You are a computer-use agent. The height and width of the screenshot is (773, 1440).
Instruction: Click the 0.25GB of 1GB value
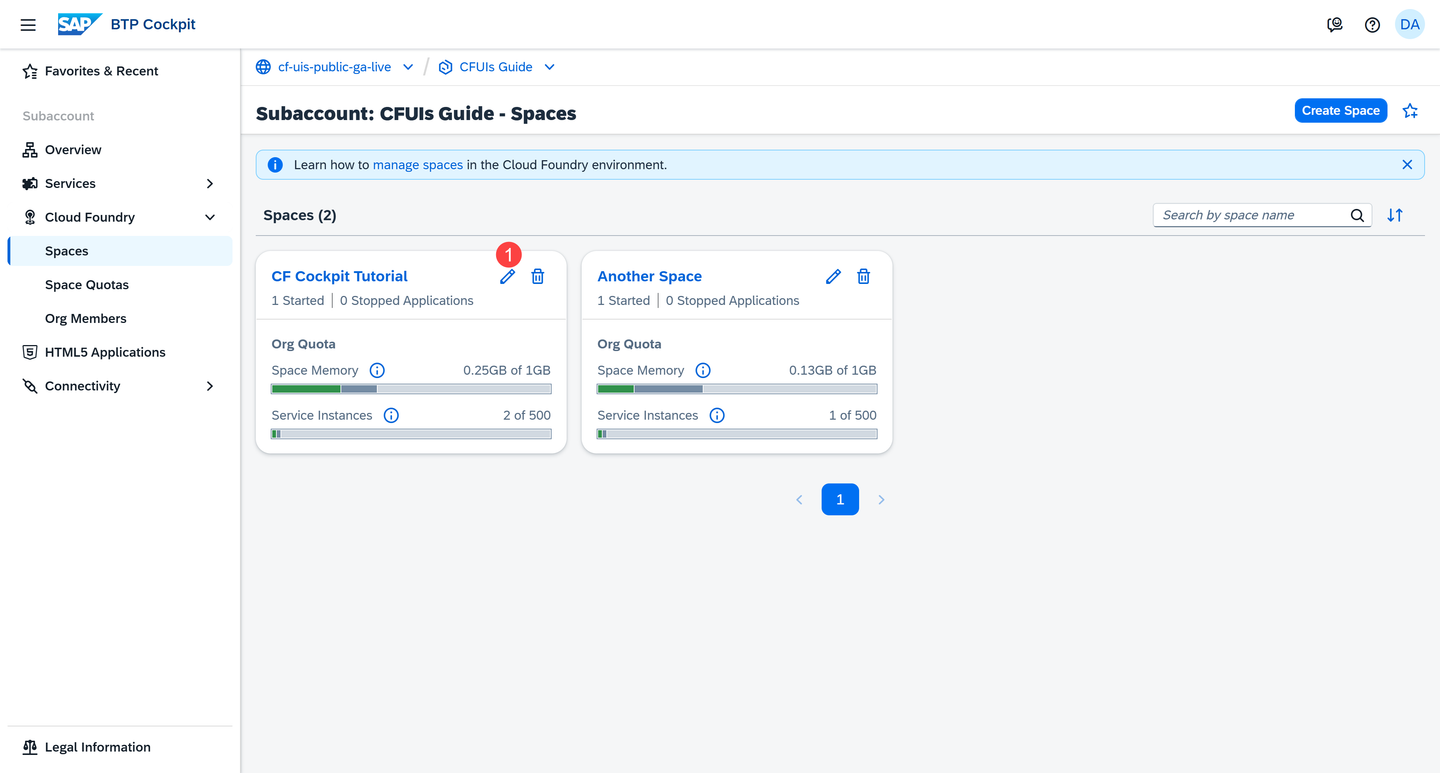point(507,370)
